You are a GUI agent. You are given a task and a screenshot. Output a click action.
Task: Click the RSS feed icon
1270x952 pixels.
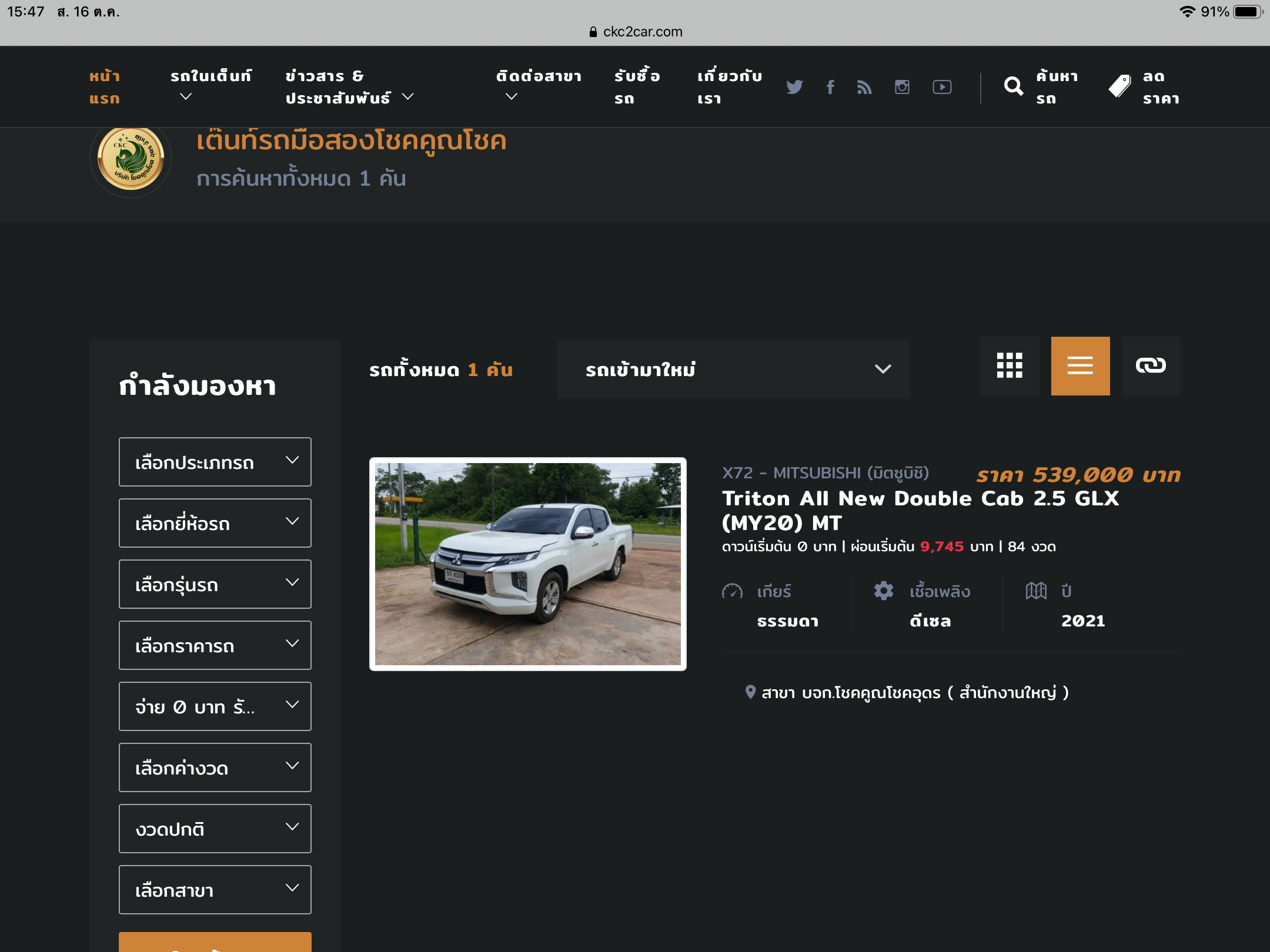(864, 87)
